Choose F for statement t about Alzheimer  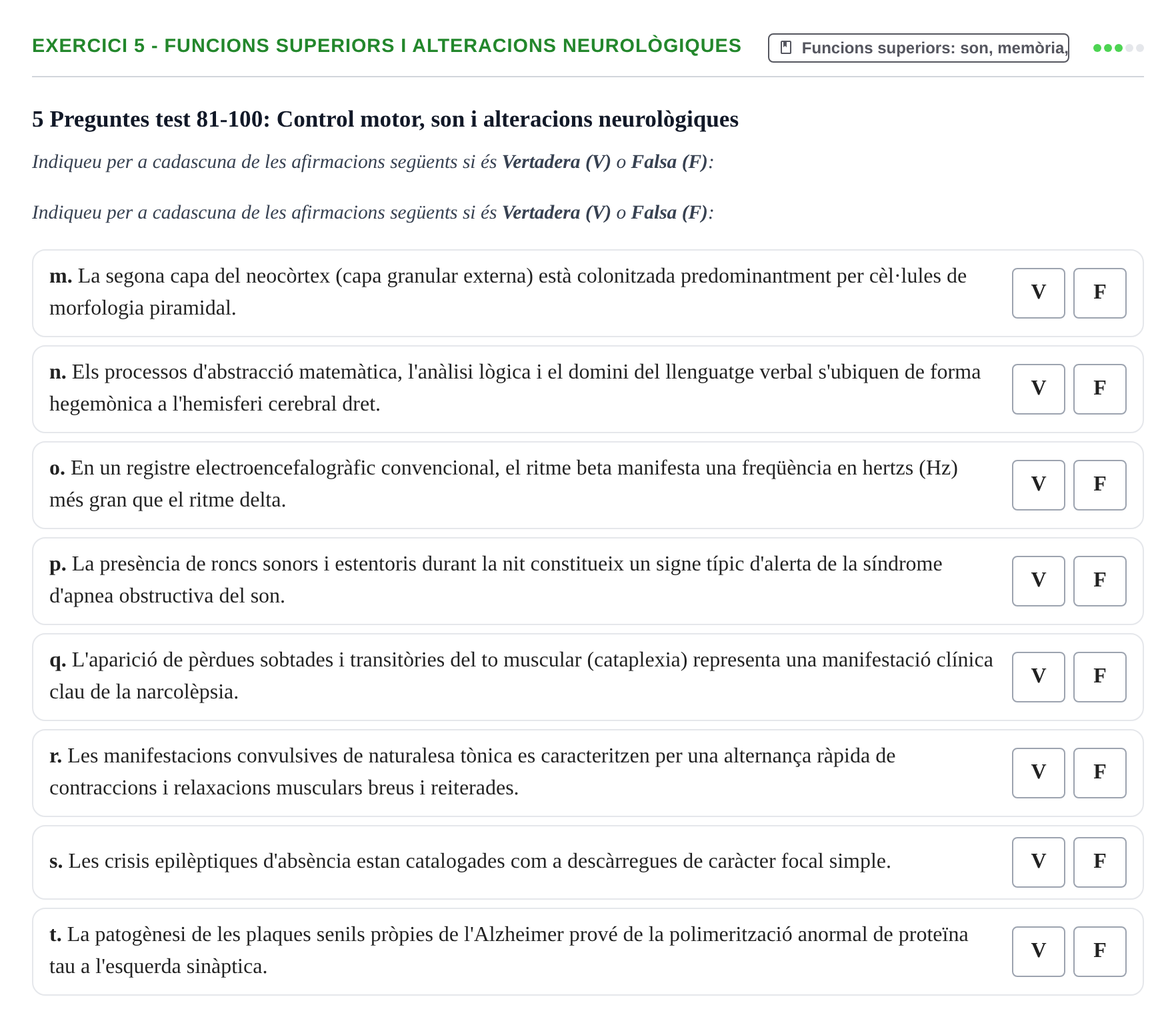coord(1099,952)
